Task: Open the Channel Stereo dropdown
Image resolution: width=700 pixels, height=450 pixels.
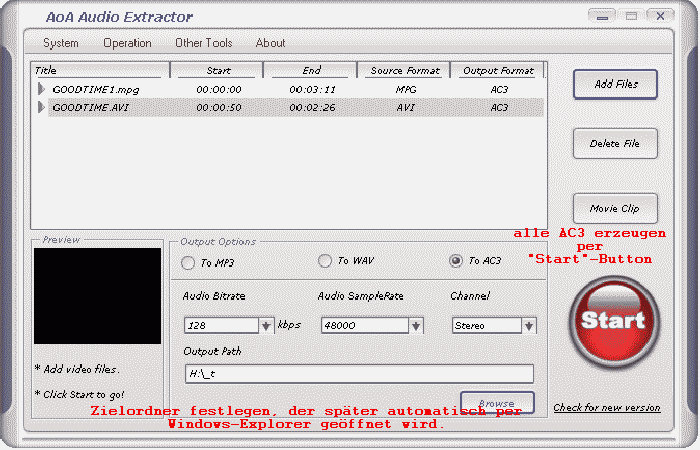Action: [x=529, y=325]
